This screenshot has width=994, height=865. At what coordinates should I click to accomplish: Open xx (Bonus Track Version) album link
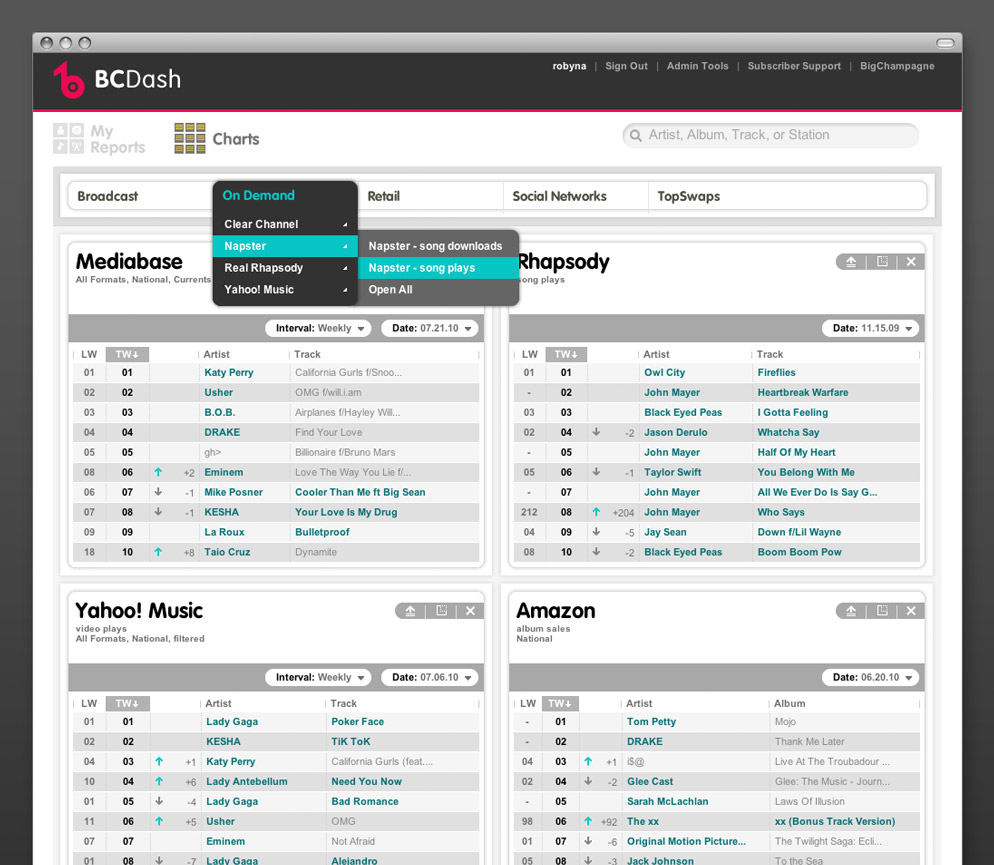[x=835, y=821]
